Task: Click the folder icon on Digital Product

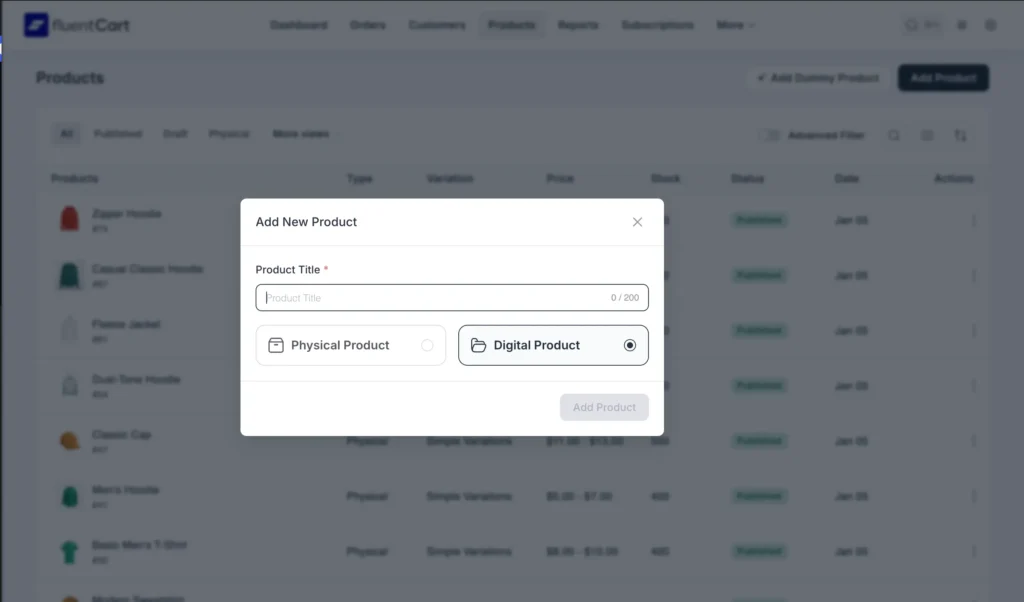Action: [478, 345]
